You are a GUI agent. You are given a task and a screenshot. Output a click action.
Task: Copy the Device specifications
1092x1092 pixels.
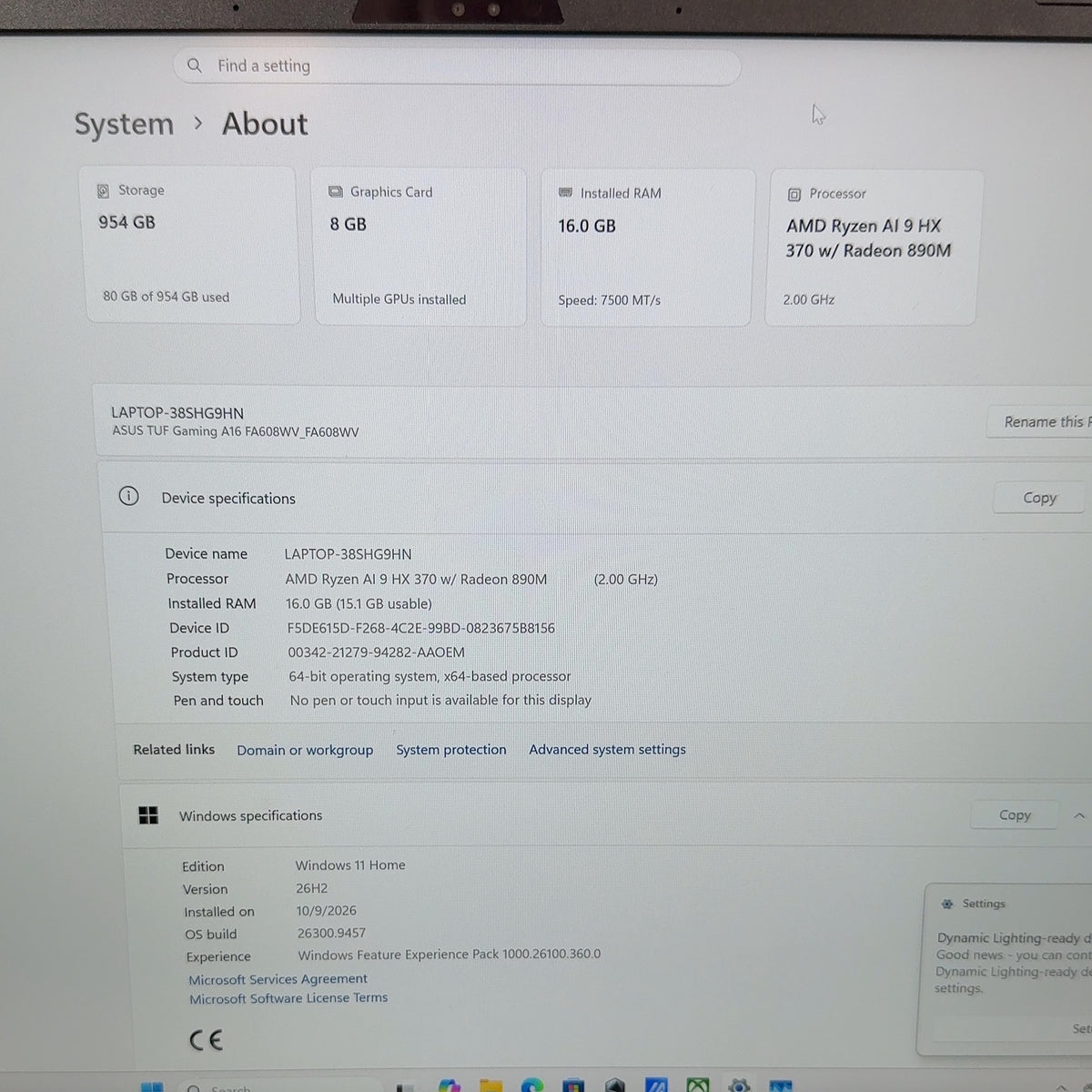tap(1040, 498)
